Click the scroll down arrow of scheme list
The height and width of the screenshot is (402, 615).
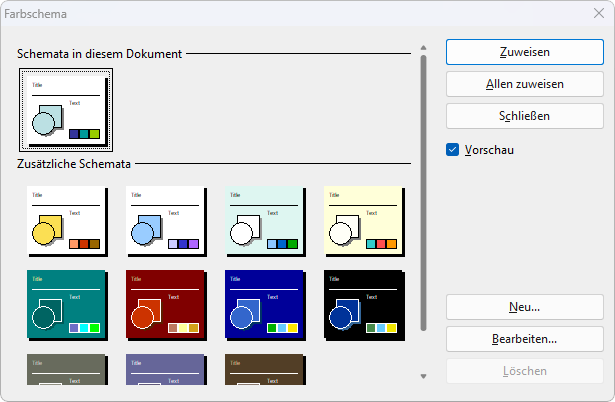pos(423,377)
